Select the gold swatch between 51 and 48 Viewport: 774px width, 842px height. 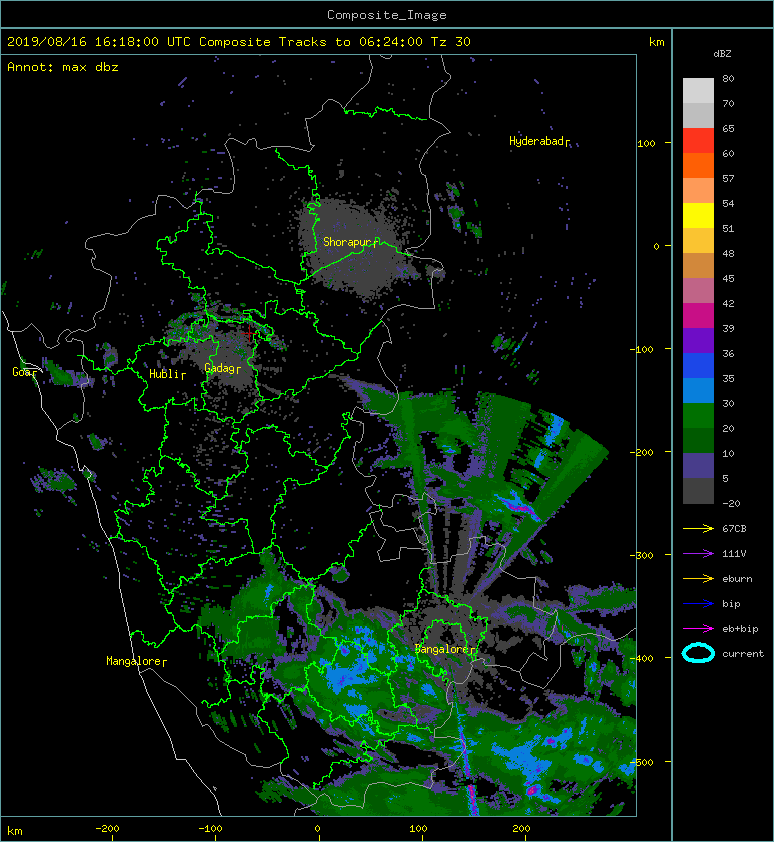698,241
